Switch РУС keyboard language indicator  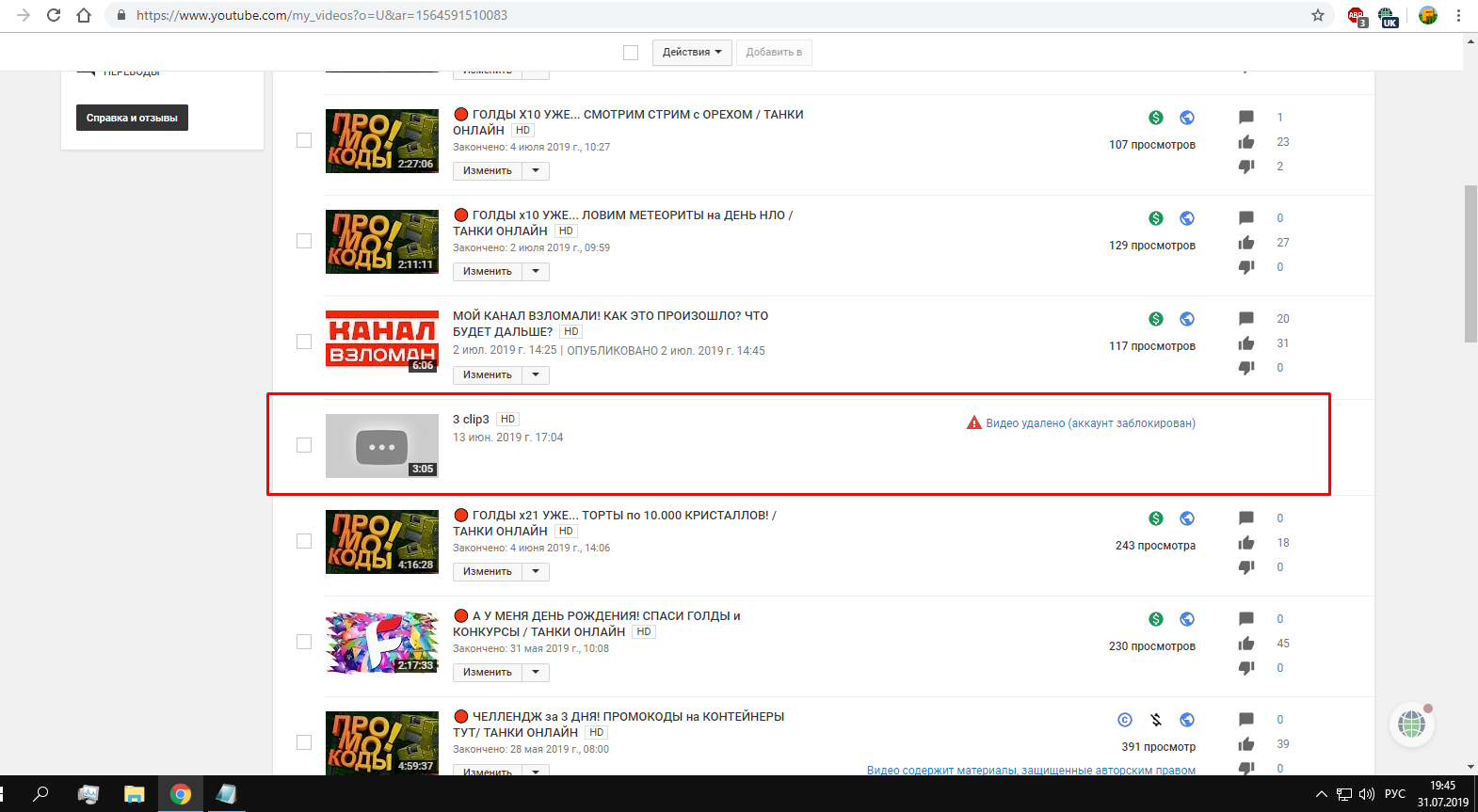coord(1395,794)
